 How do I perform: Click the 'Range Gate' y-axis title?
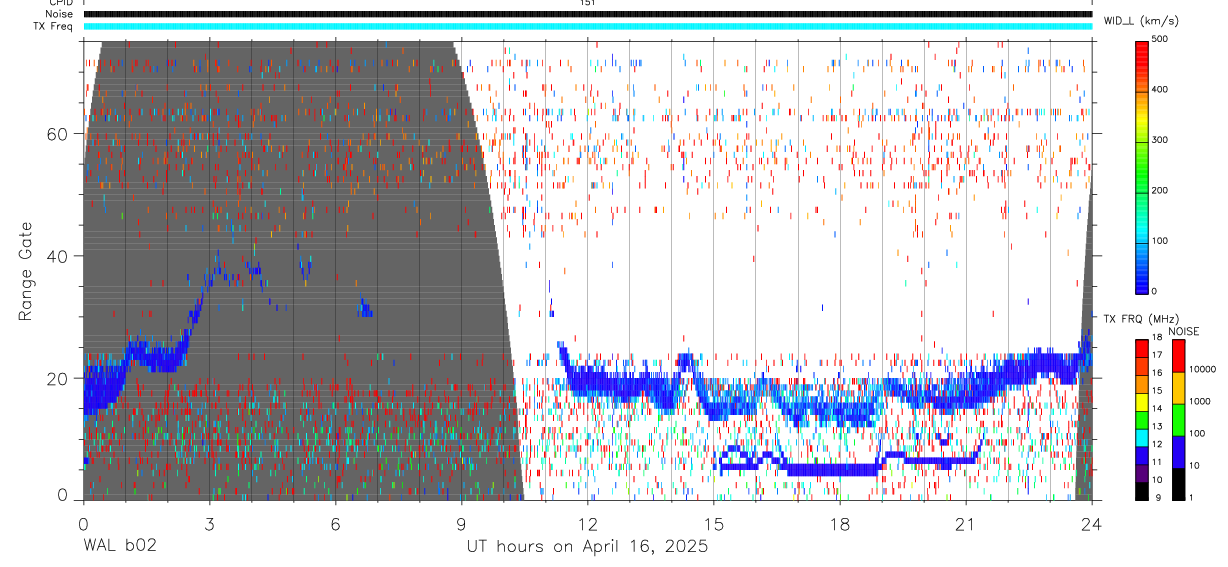click(x=24, y=270)
